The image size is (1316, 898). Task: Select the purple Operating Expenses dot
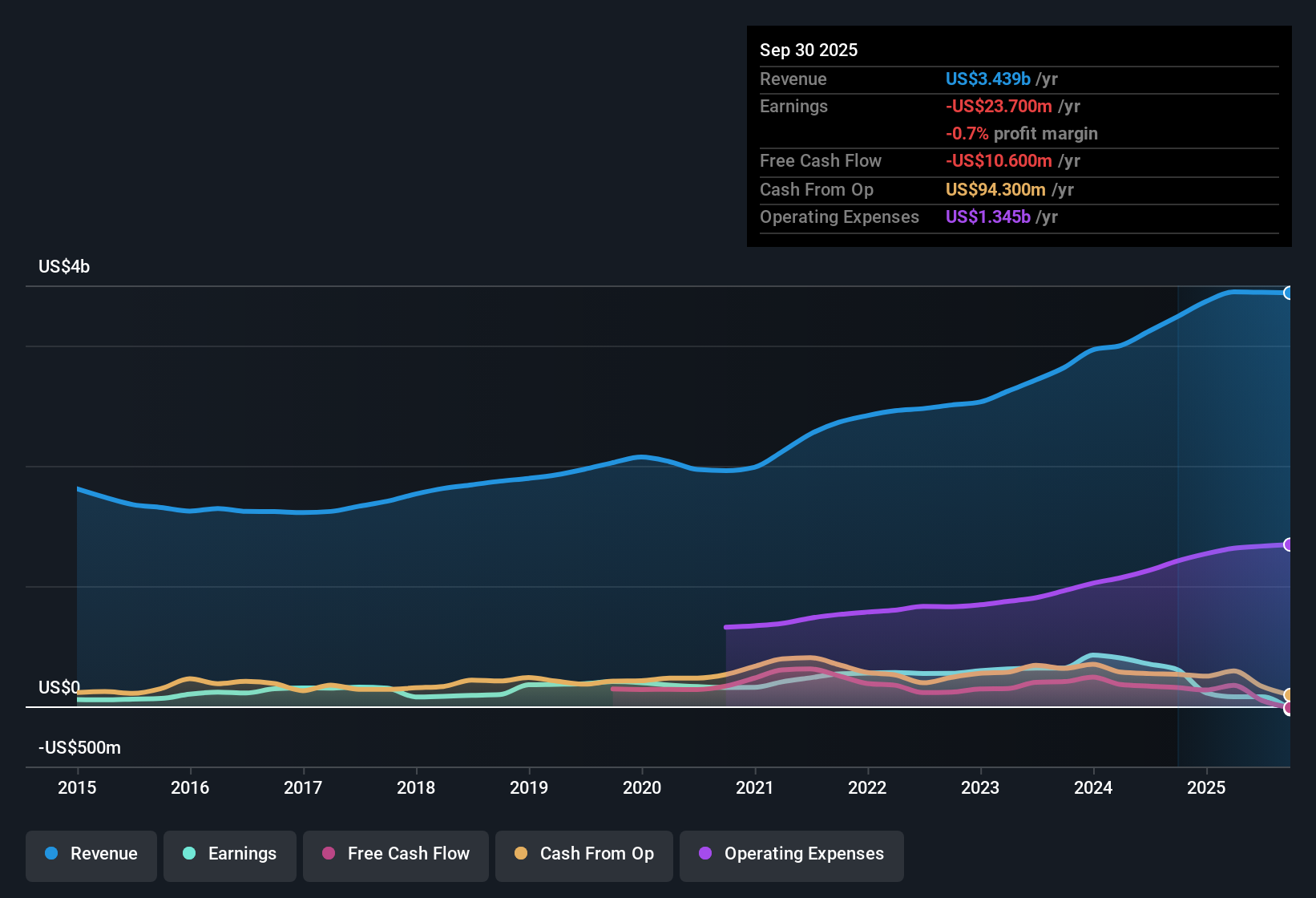click(704, 854)
